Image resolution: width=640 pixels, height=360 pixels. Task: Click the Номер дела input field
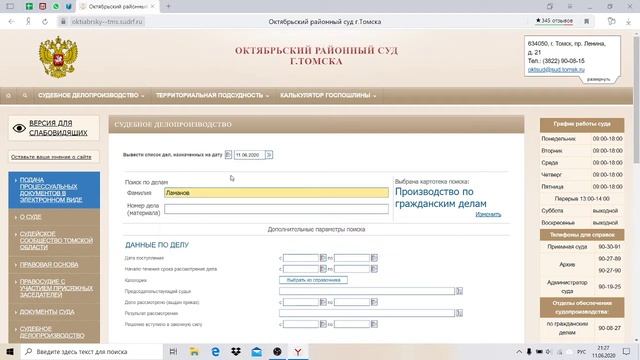point(276,209)
